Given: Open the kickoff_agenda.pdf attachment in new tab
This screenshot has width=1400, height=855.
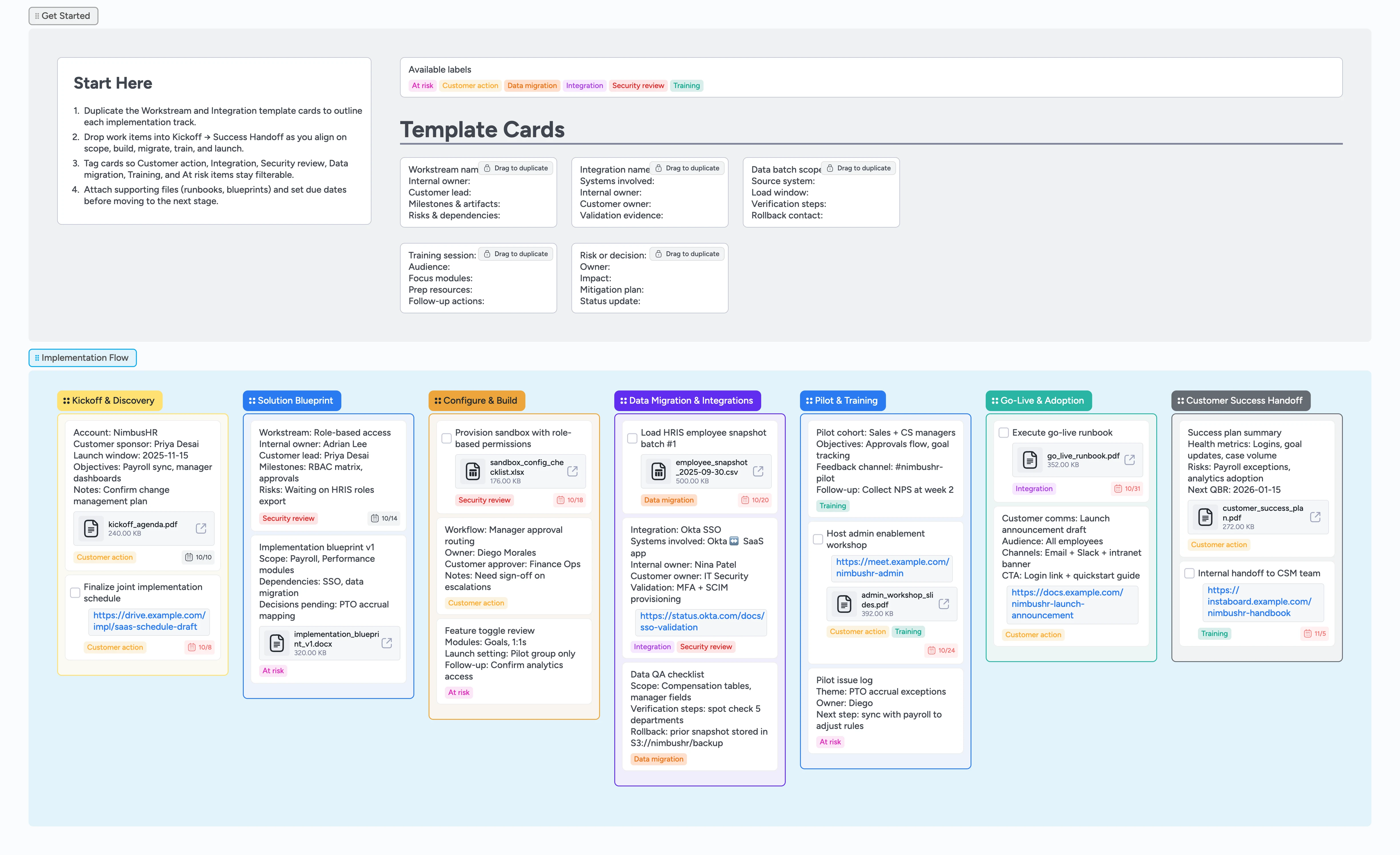Looking at the screenshot, I should (201, 528).
